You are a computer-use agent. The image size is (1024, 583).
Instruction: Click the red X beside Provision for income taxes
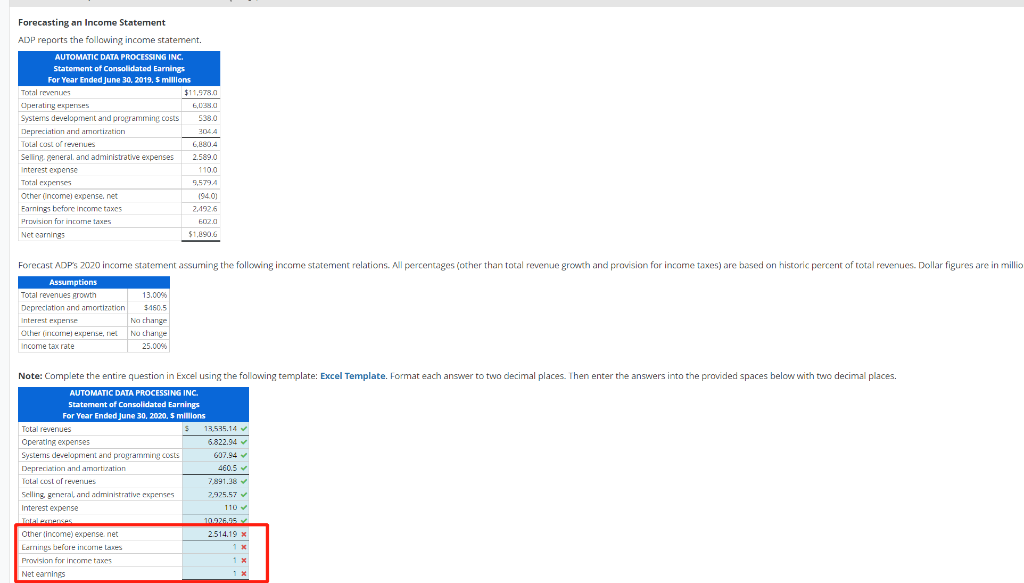point(243,560)
